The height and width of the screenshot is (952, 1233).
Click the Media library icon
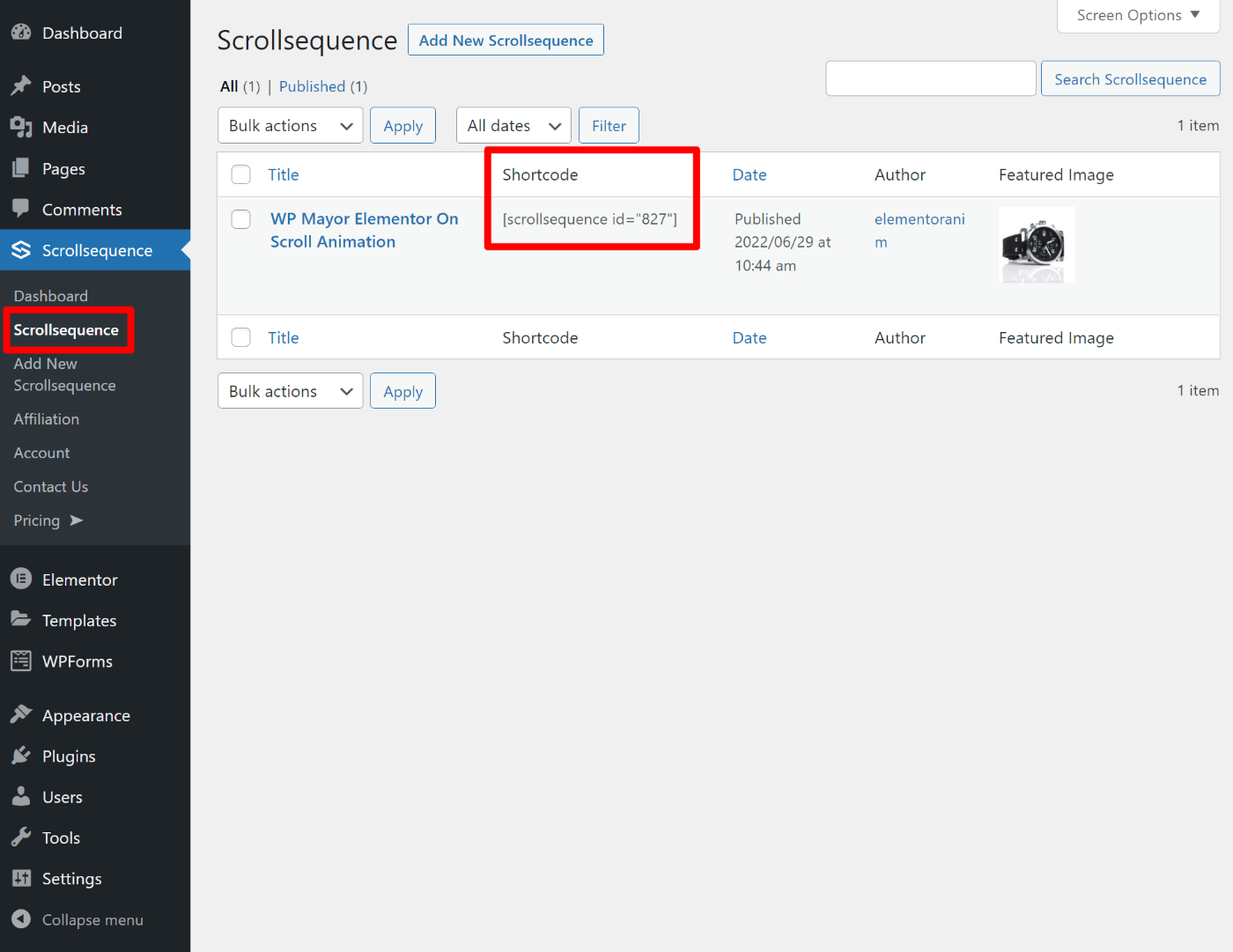21,127
